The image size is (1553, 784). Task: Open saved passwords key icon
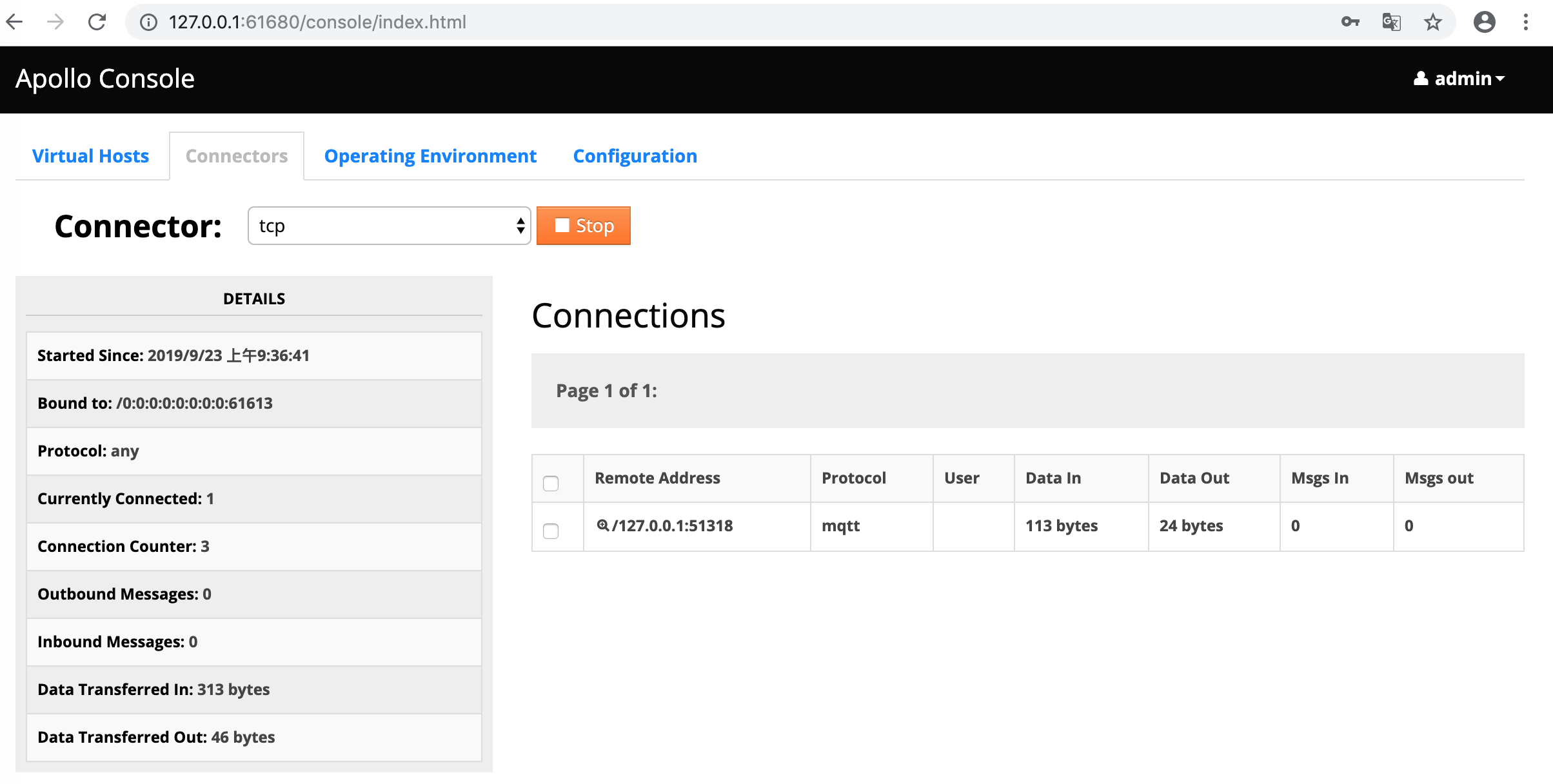[1350, 22]
